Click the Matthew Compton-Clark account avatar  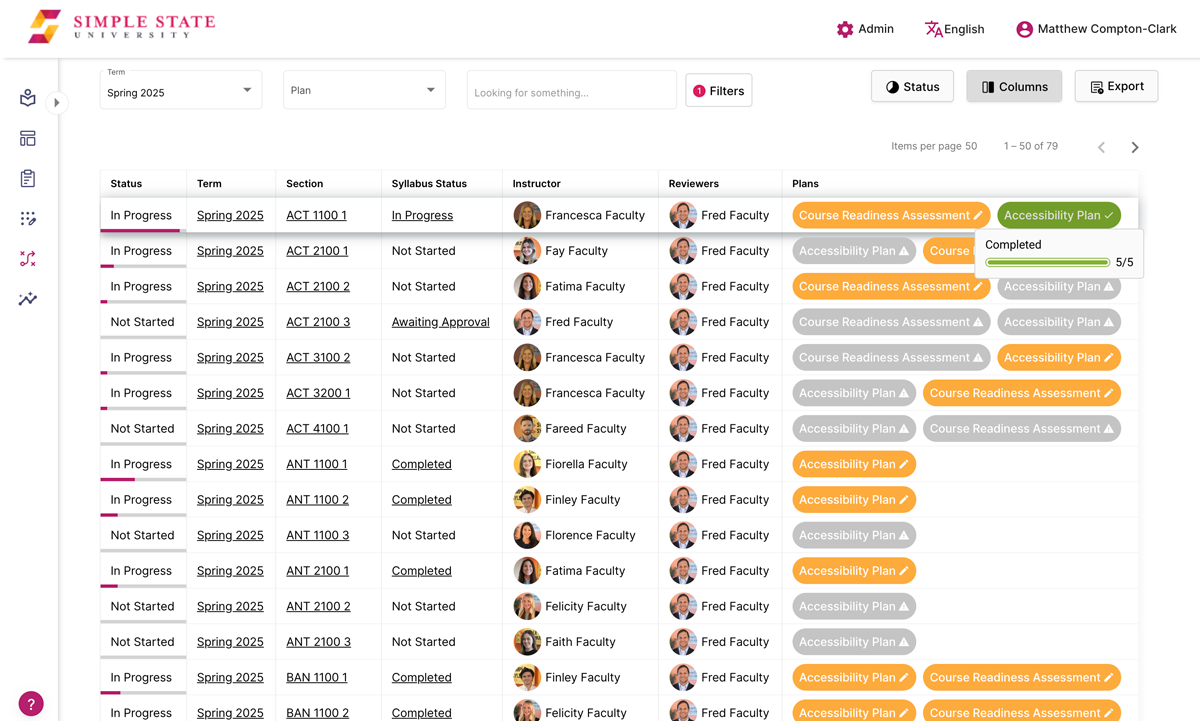(1023, 29)
